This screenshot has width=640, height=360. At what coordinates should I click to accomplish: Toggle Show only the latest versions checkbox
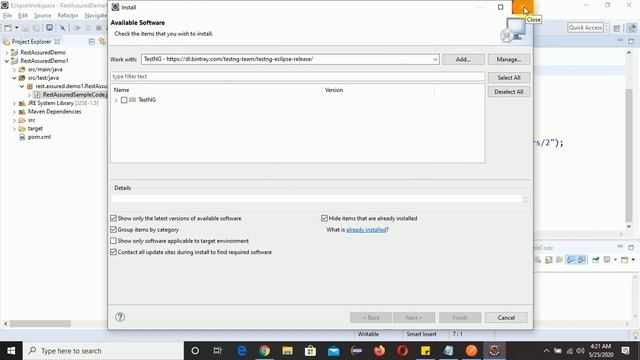tap(113, 218)
